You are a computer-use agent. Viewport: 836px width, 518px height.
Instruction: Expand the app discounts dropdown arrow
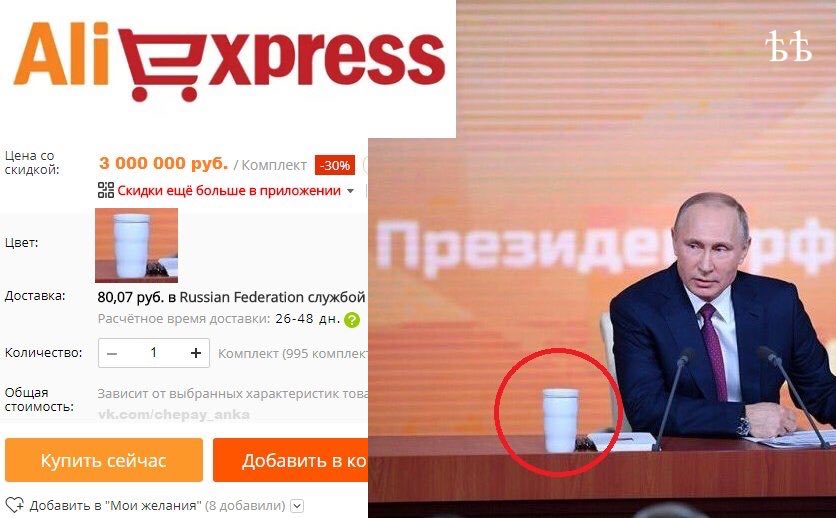tap(350, 191)
